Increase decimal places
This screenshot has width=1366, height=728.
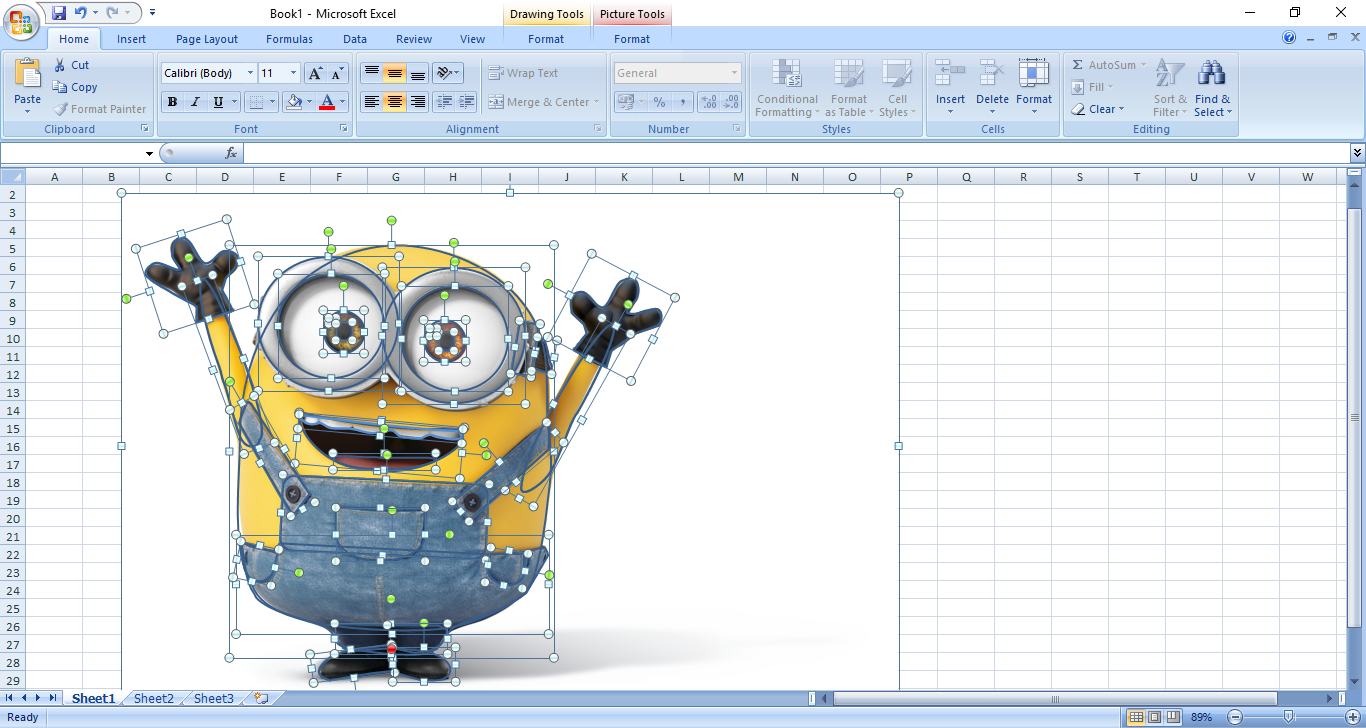(709, 102)
